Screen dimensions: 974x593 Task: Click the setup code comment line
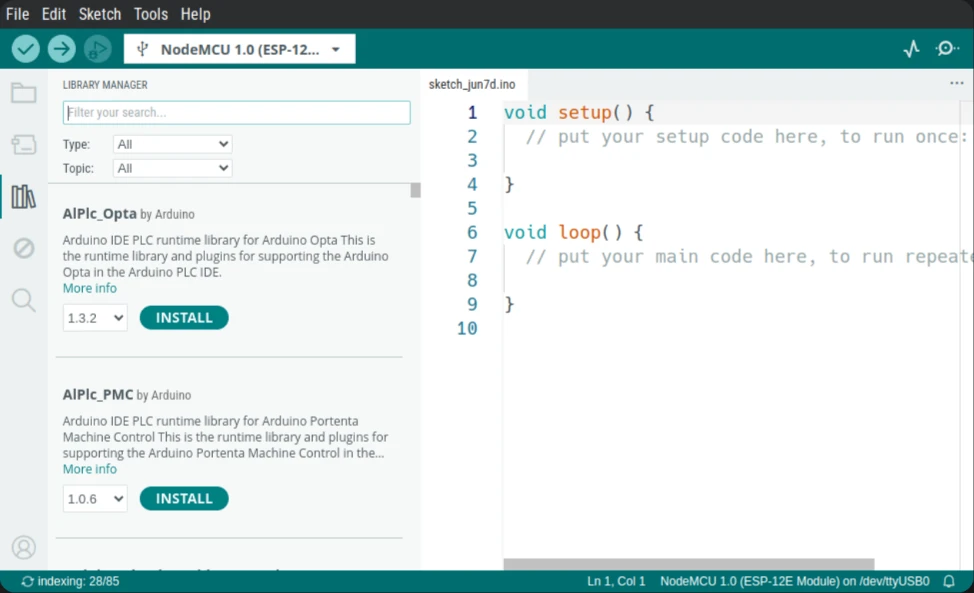(x=746, y=137)
